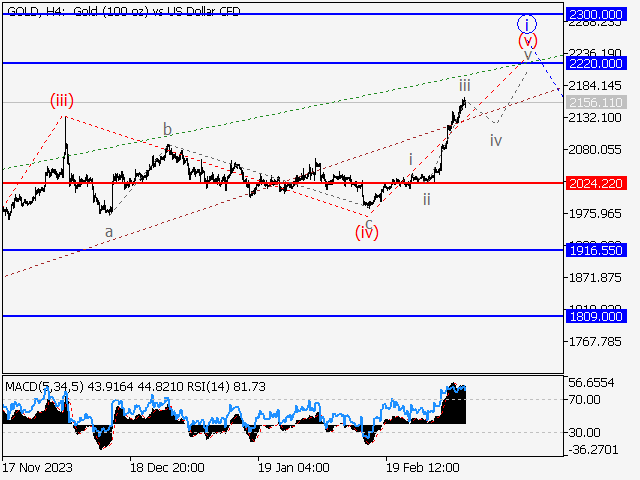Click the wave label a near November low
The height and width of the screenshot is (480, 640).
click(x=109, y=231)
